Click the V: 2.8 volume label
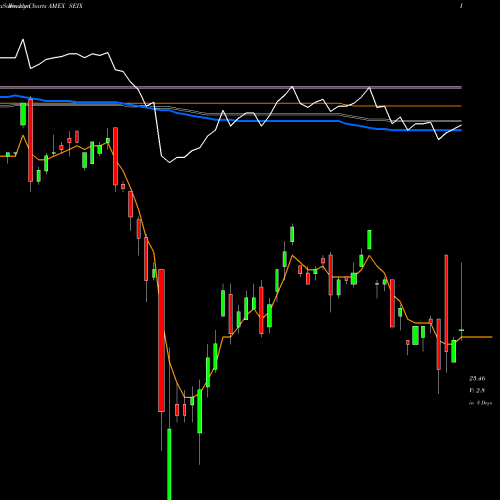Image resolution: width=500 pixels, height=500 pixels. pos(477,390)
